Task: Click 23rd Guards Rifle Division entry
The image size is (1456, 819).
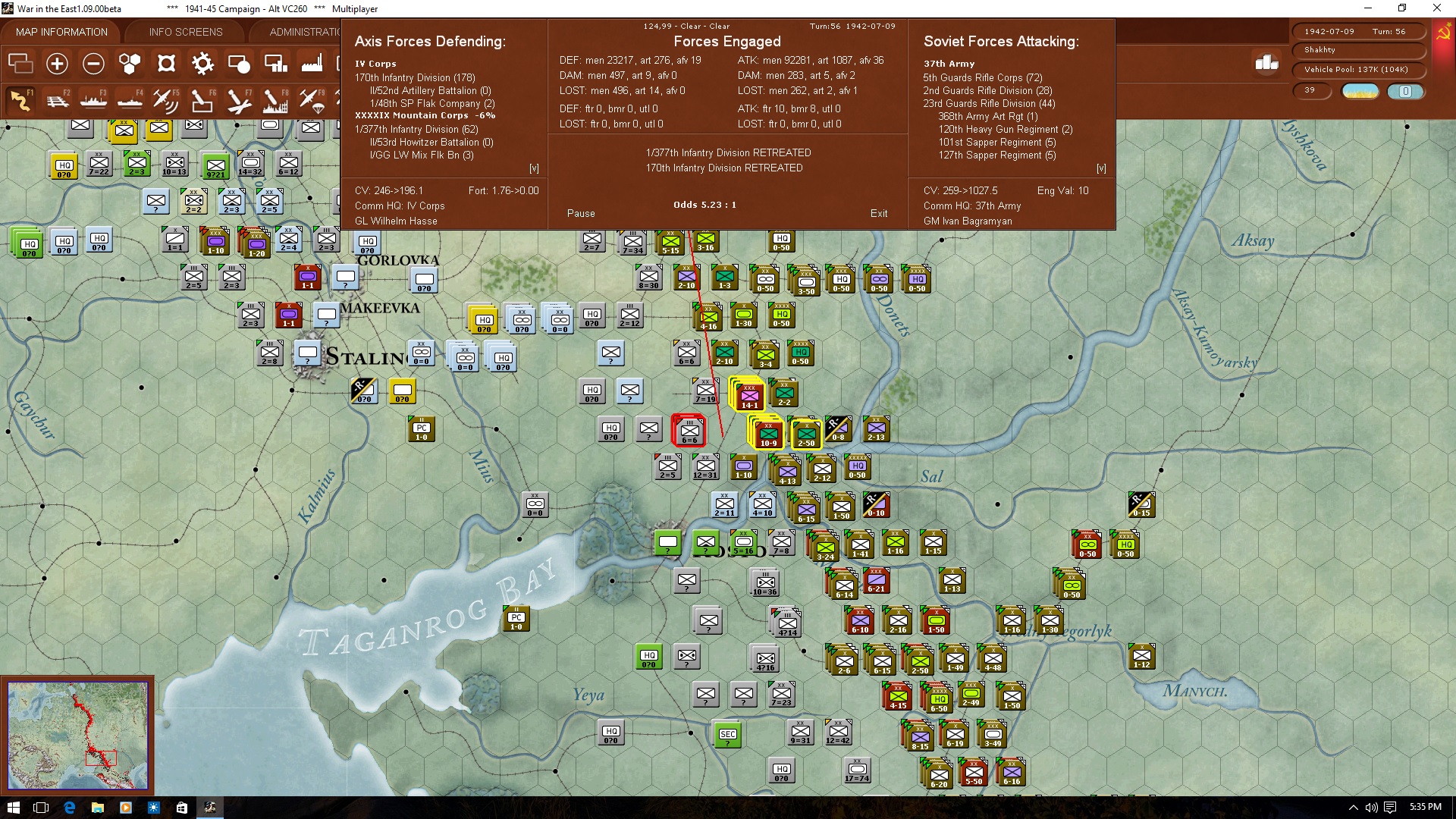Action: (x=989, y=103)
